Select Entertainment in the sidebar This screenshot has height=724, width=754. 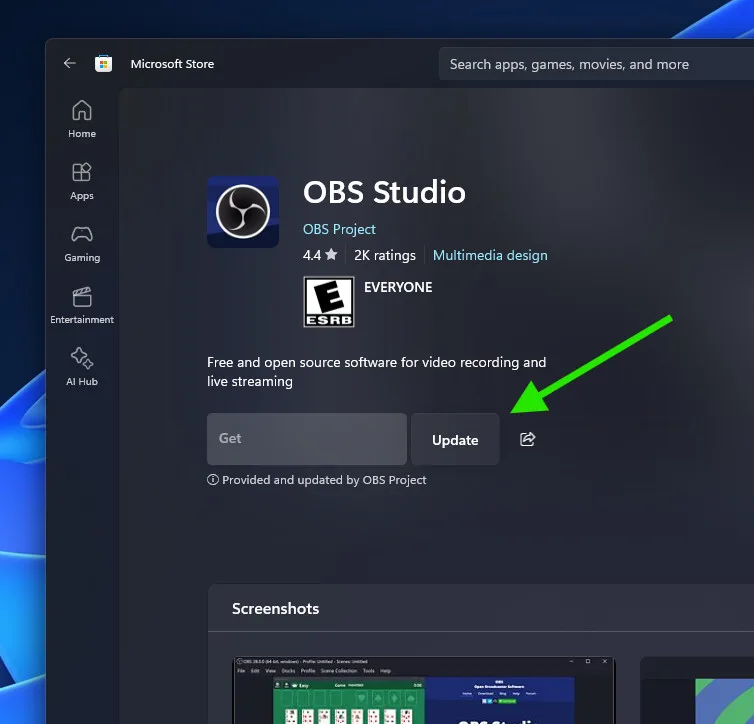point(82,305)
